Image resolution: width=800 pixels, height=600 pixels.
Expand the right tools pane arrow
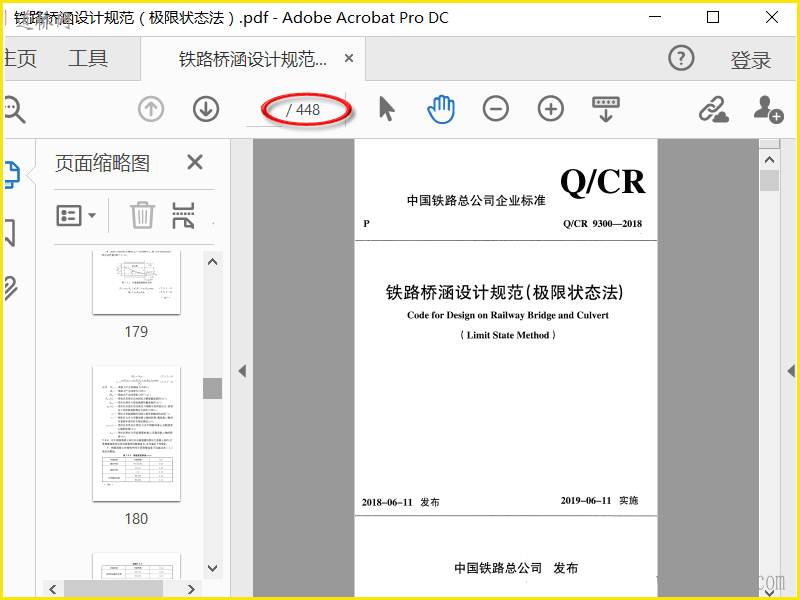[x=791, y=371]
